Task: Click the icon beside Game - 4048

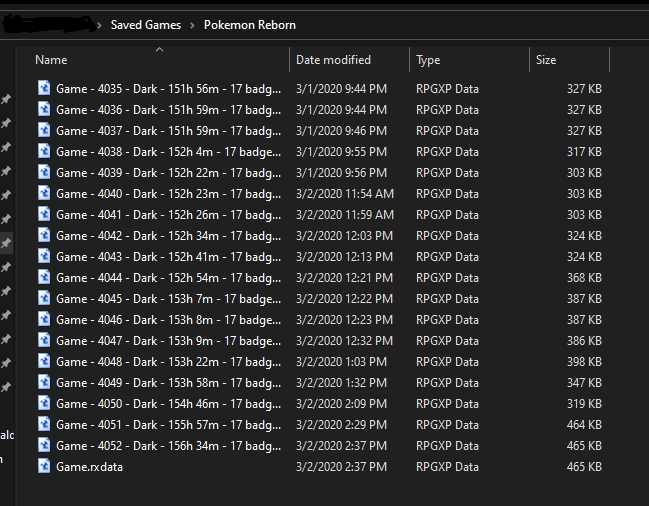Action: pos(44,361)
